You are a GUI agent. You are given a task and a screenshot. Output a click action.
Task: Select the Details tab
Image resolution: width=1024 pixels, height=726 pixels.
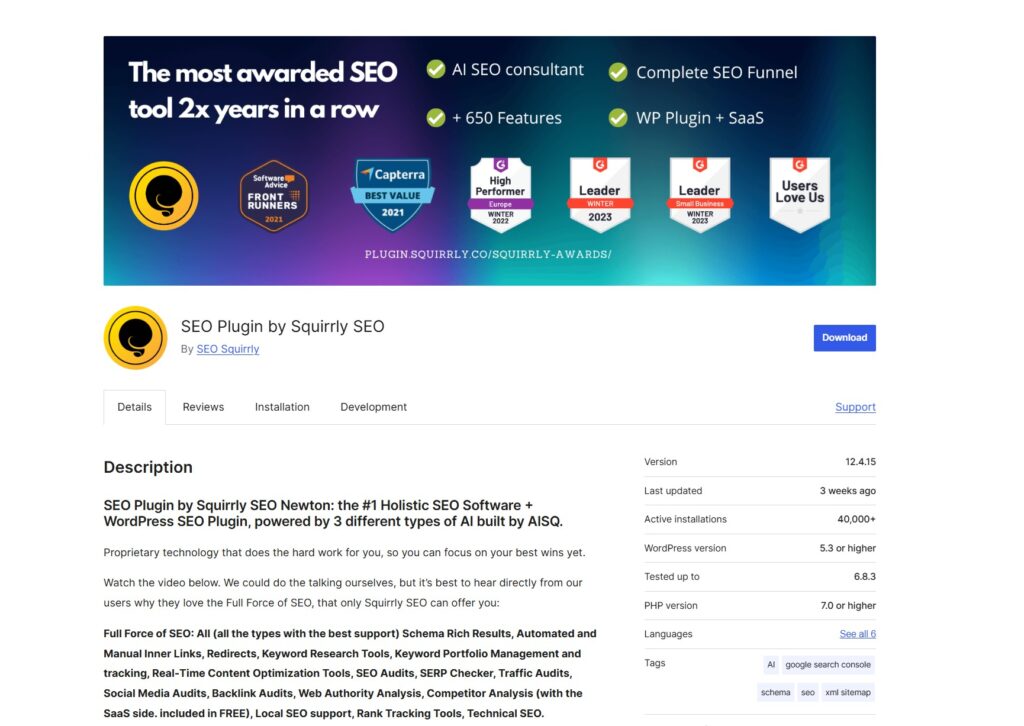click(x=134, y=407)
